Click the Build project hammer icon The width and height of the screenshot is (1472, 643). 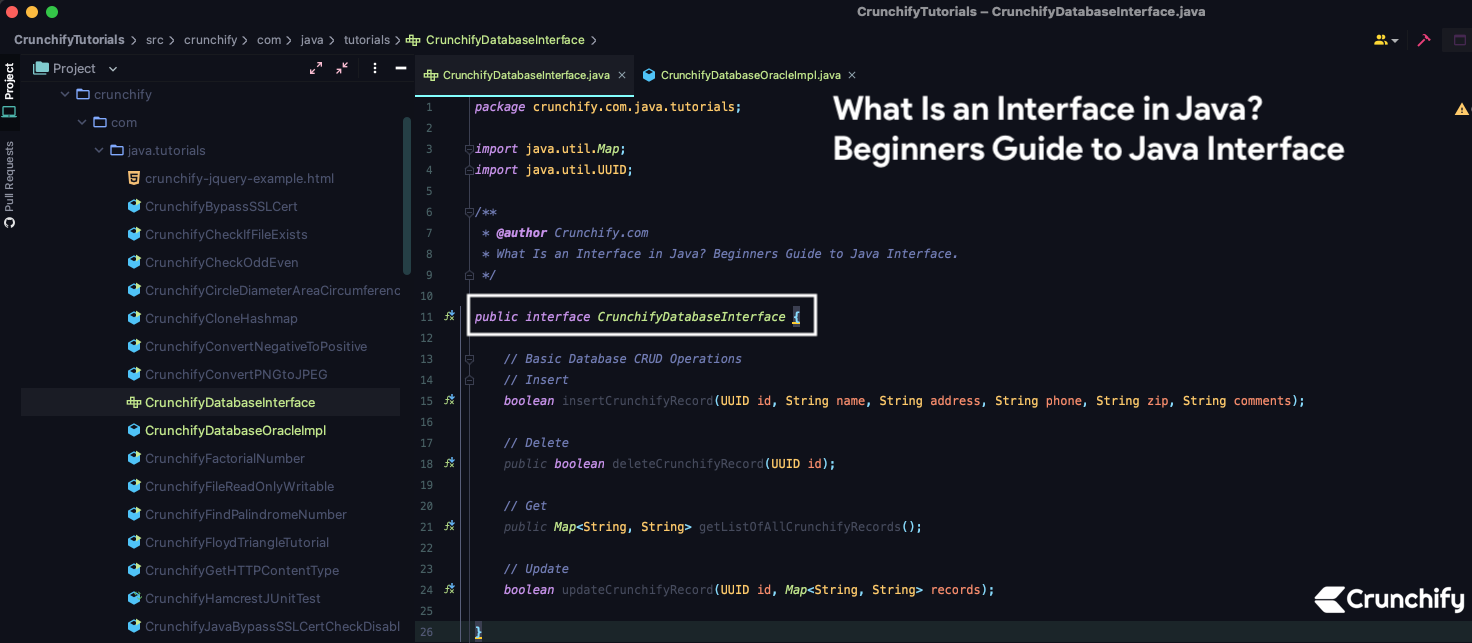(1424, 40)
